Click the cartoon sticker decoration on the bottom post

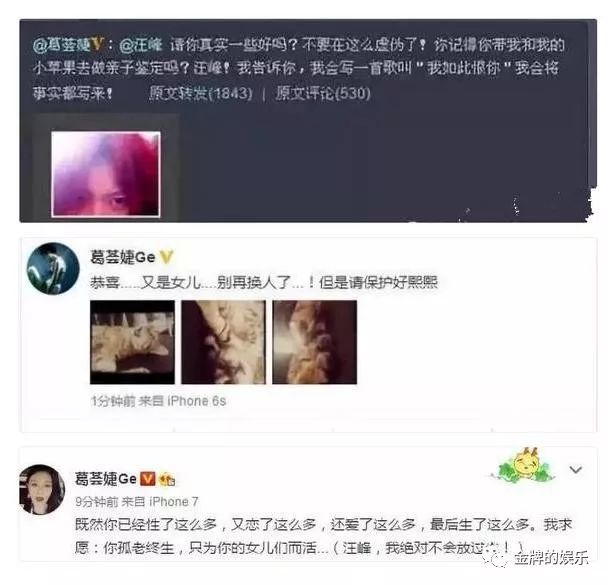tap(525, 464)
